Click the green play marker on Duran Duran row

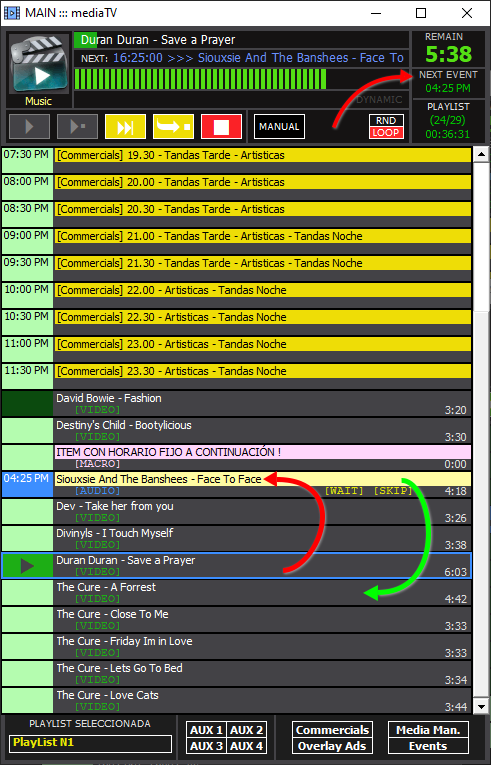click(27, 566)
